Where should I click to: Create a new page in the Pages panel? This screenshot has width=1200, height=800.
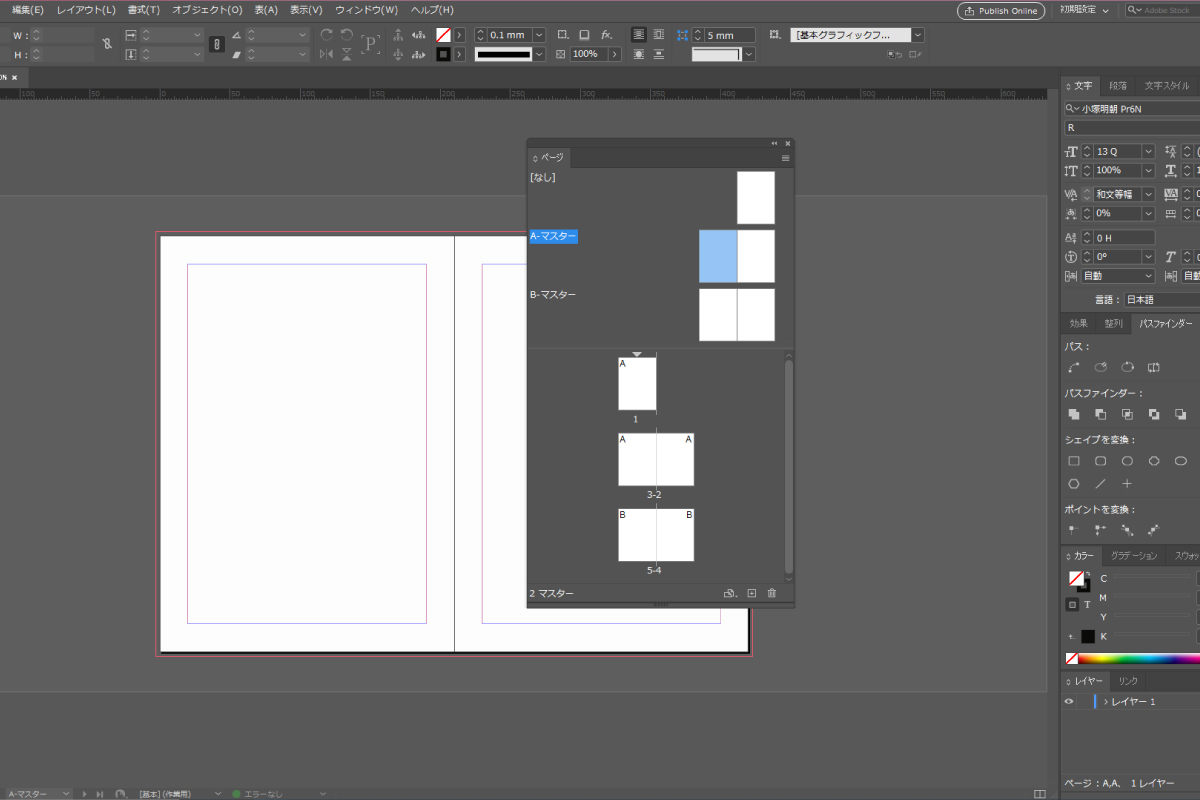pos(751,593)
